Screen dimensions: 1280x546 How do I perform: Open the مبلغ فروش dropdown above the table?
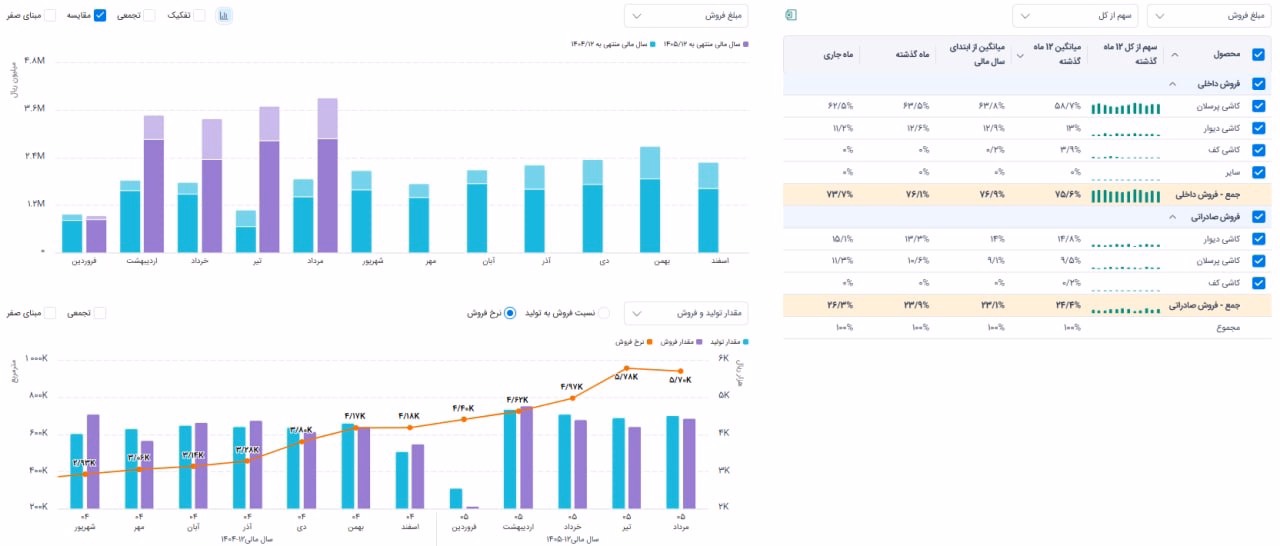(1209, 15)
